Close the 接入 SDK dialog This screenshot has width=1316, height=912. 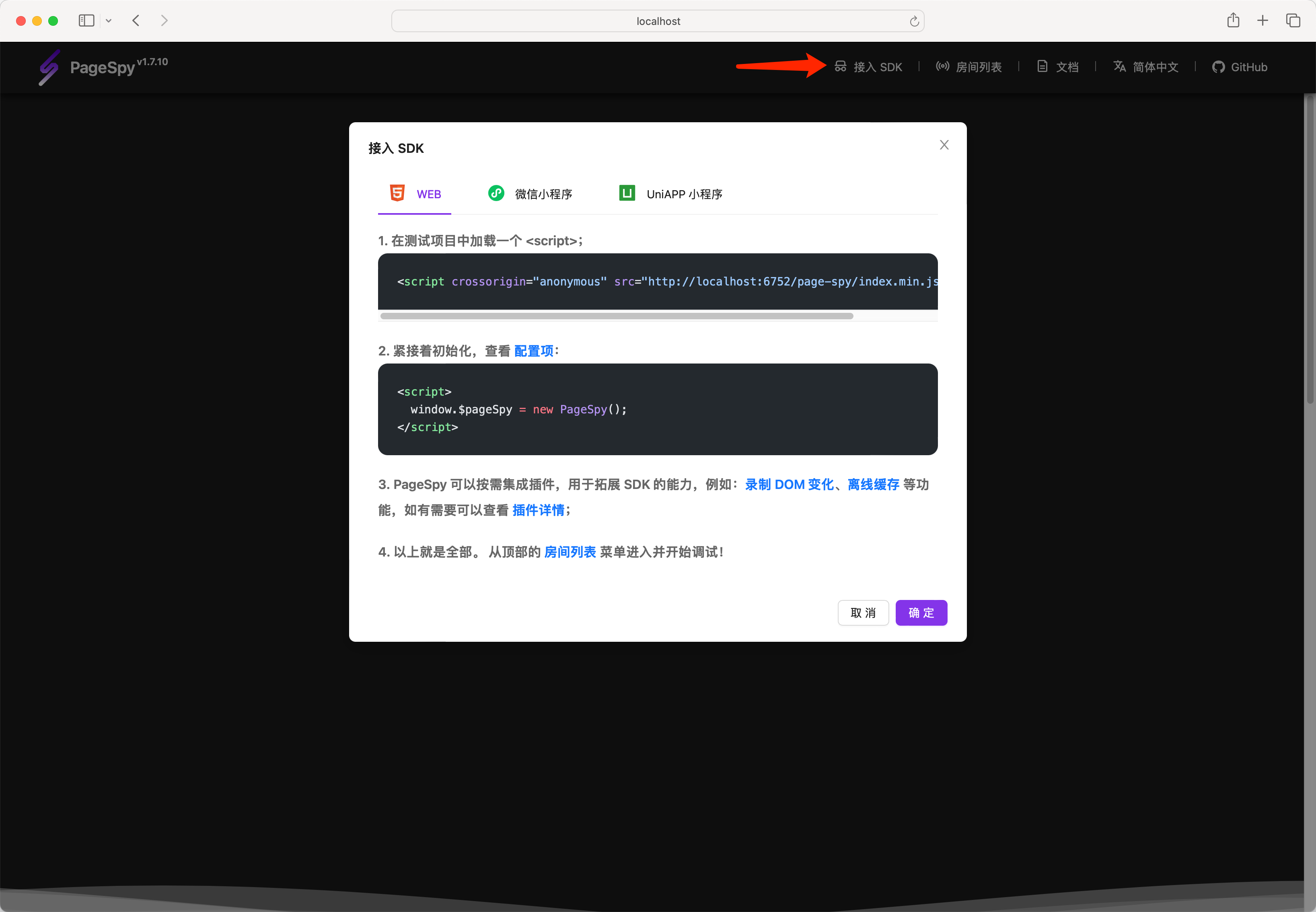944,145
